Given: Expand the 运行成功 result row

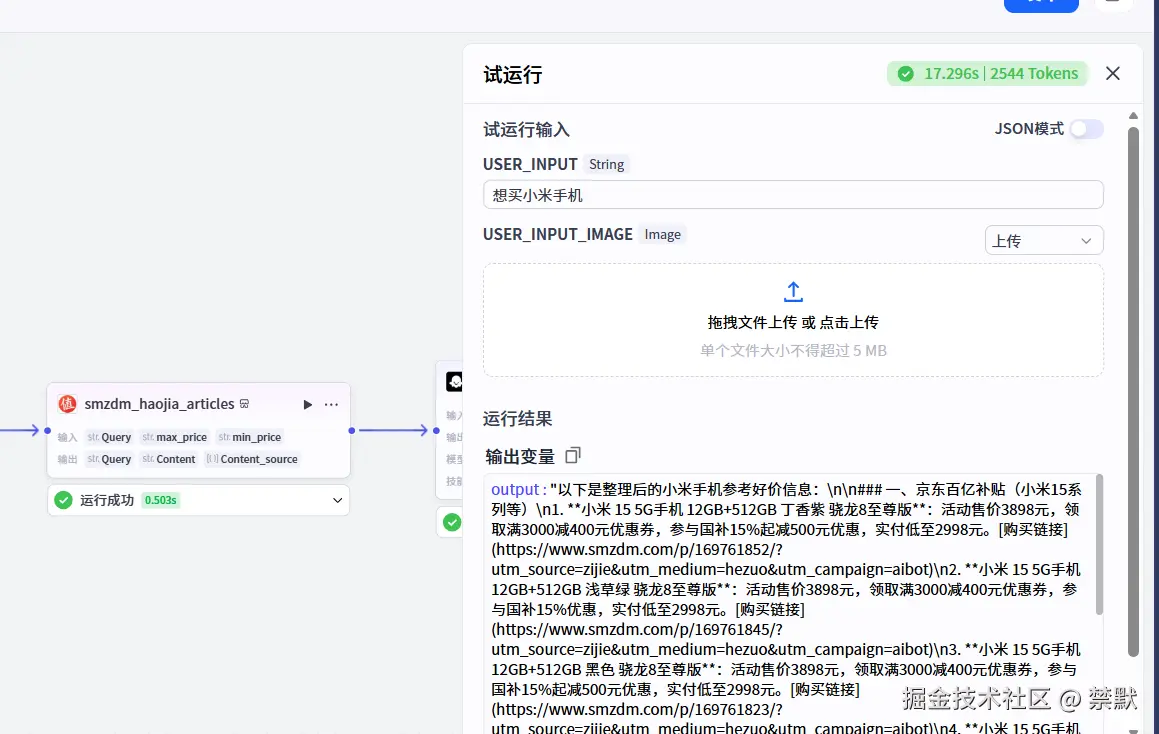Looking at the screenshot, I should [338, 500].
